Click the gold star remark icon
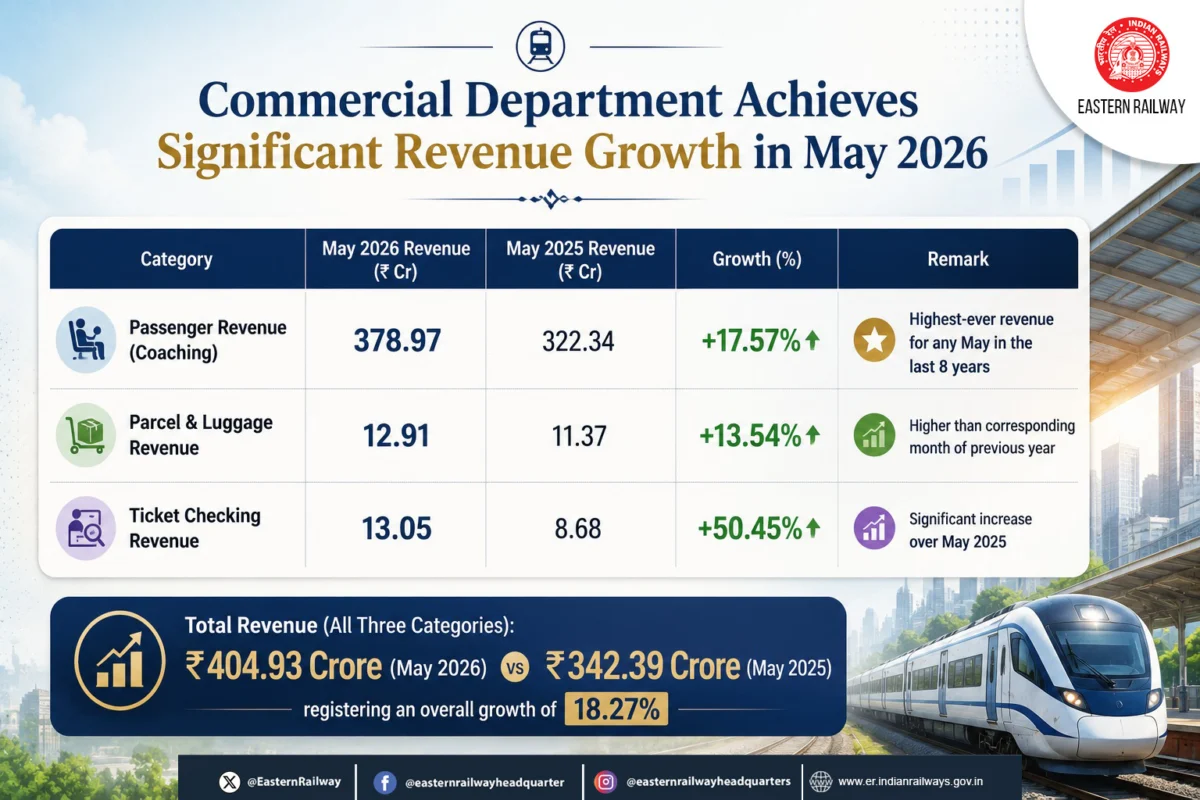 click(x=874, y=342)
